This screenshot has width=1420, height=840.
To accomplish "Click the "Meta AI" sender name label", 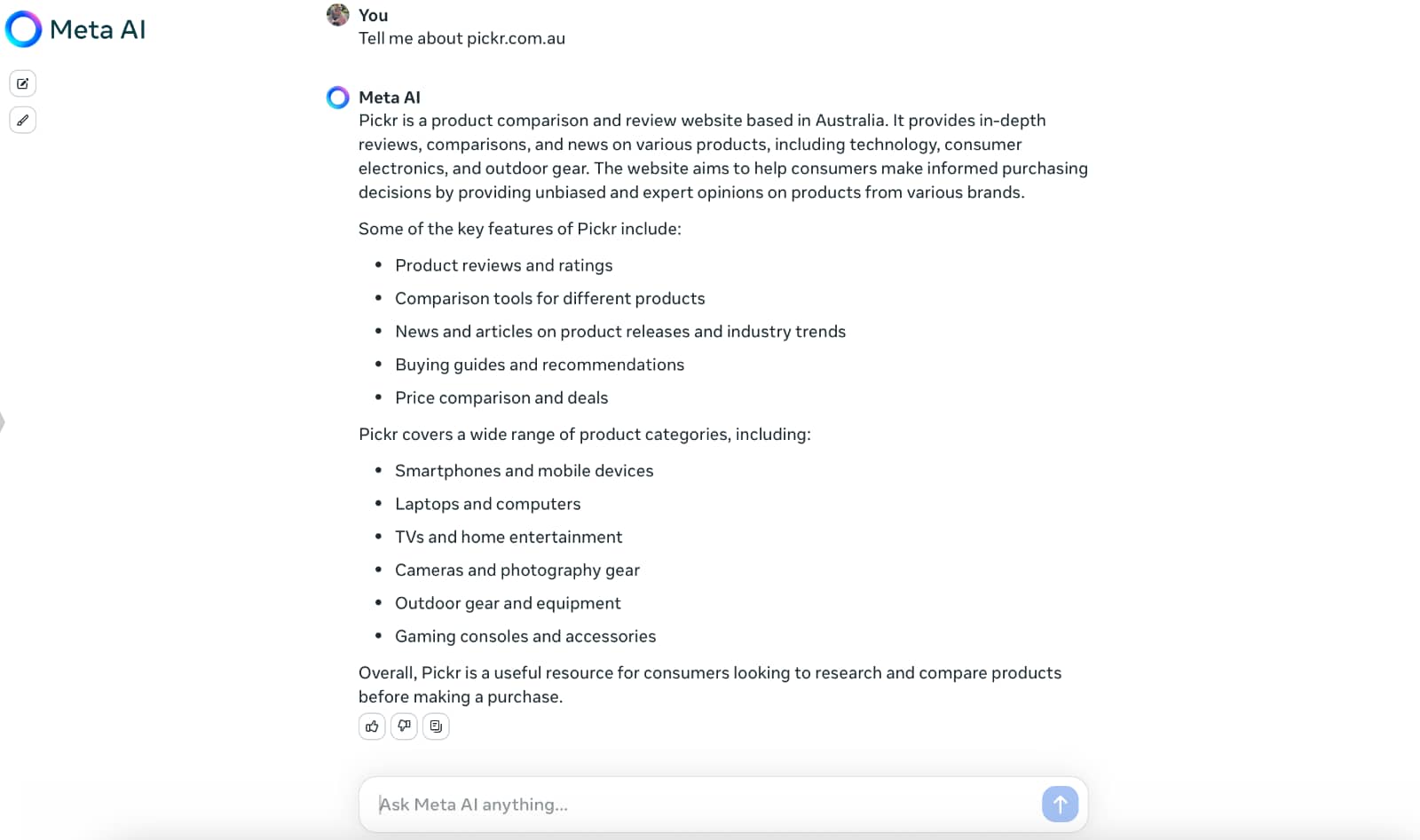I will [390, 98].
